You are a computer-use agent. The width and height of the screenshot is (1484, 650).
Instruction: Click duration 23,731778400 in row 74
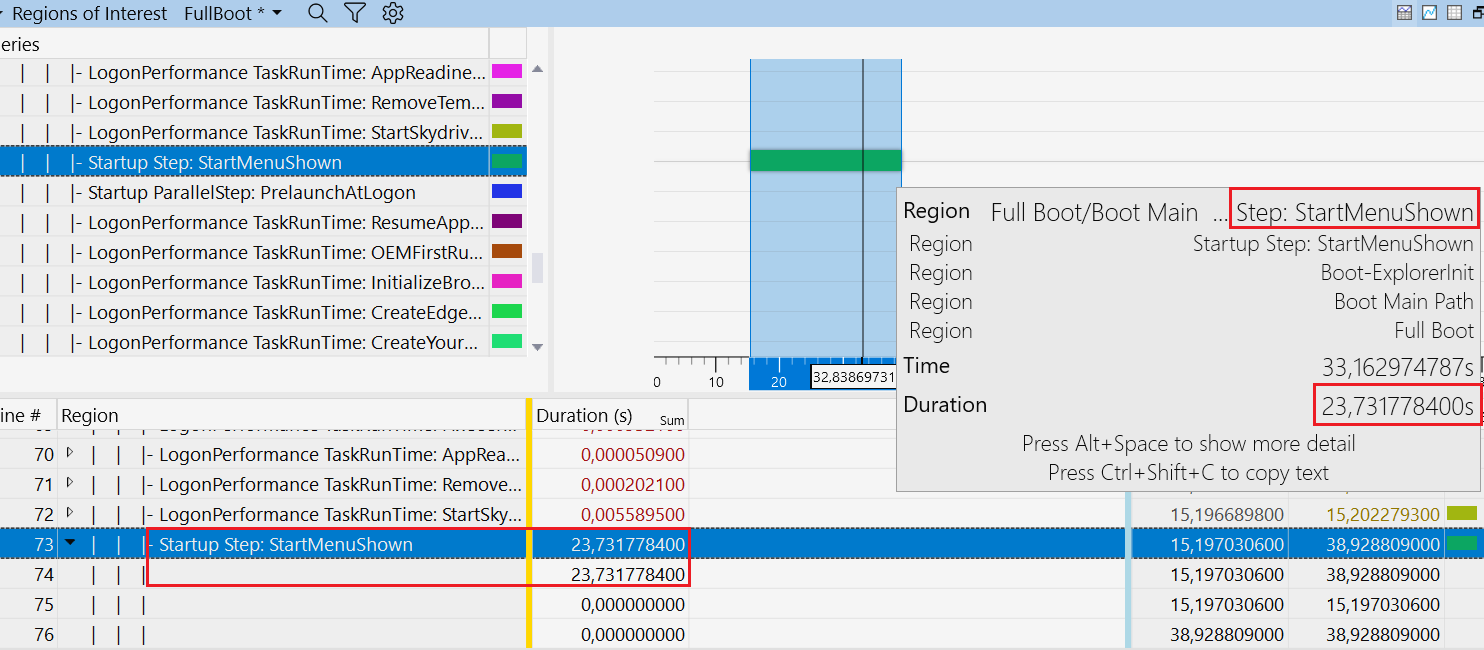[x=629, y=575]
